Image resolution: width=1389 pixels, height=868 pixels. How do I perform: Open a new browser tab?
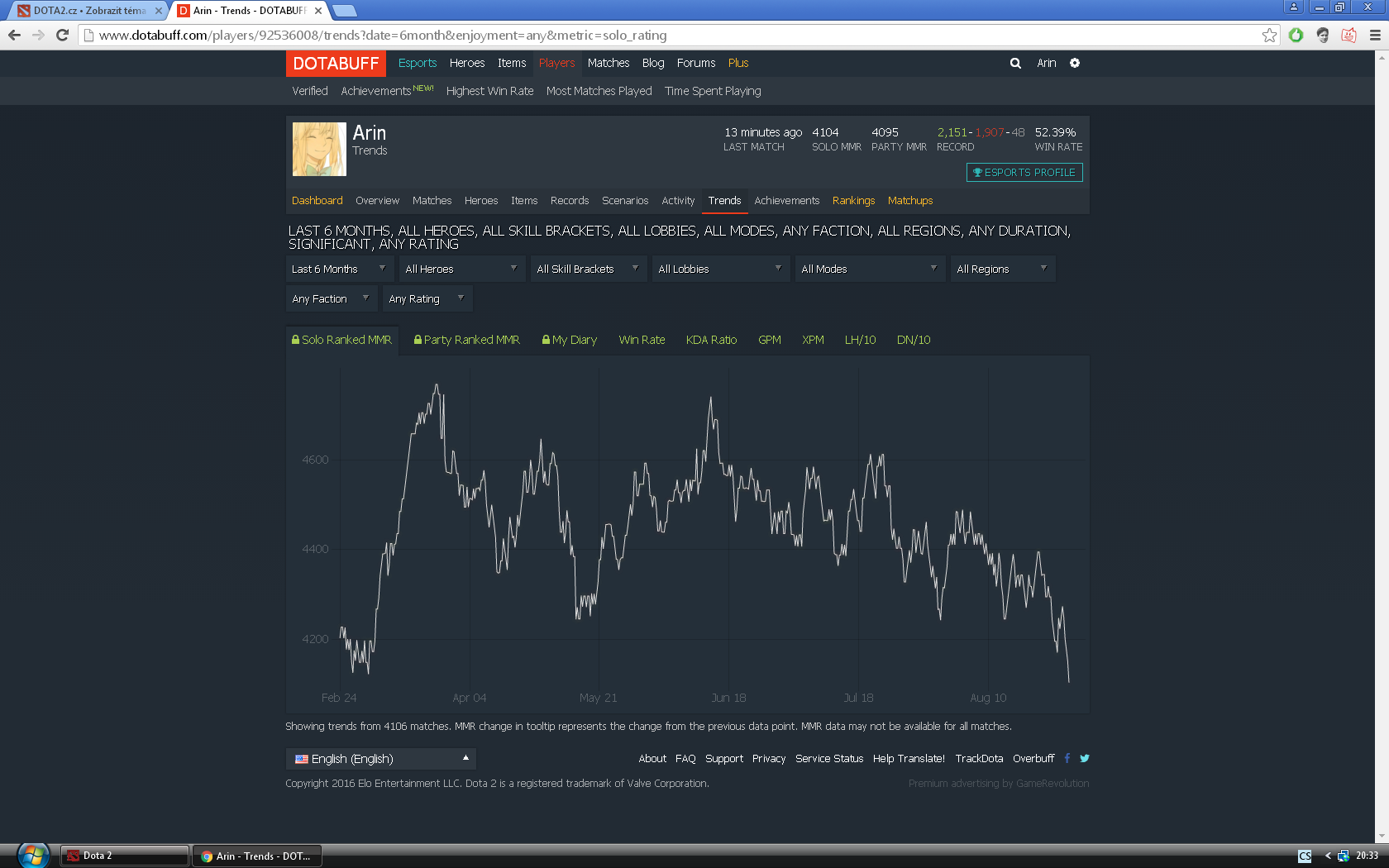[x=344, y=11]
